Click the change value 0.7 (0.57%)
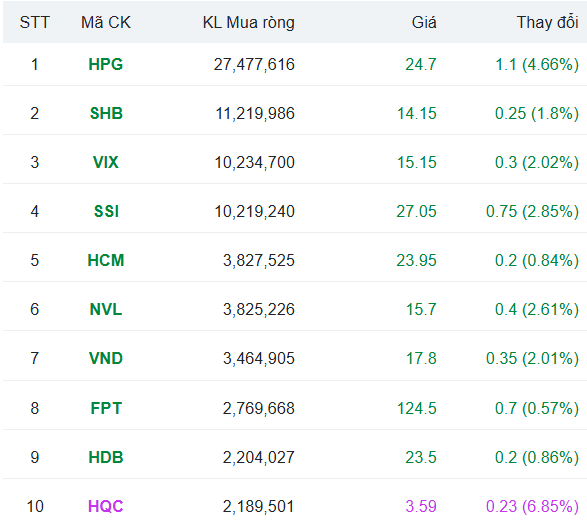 (537, 409)
